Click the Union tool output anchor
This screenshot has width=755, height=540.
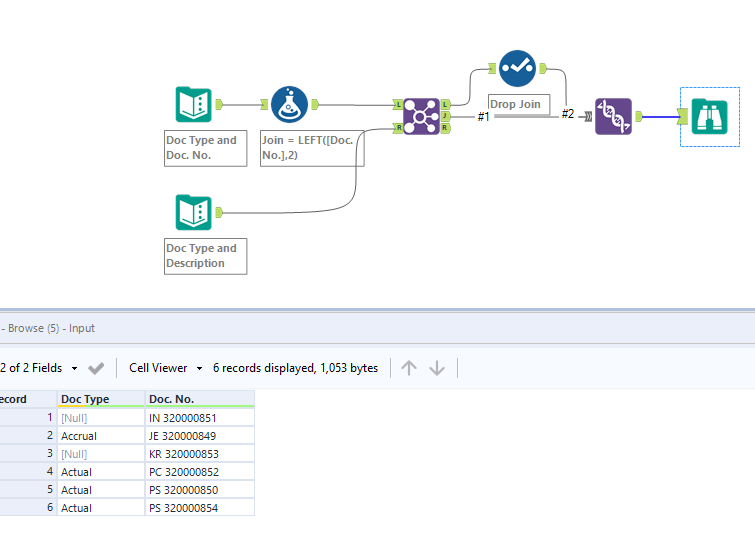click(638, 117)
